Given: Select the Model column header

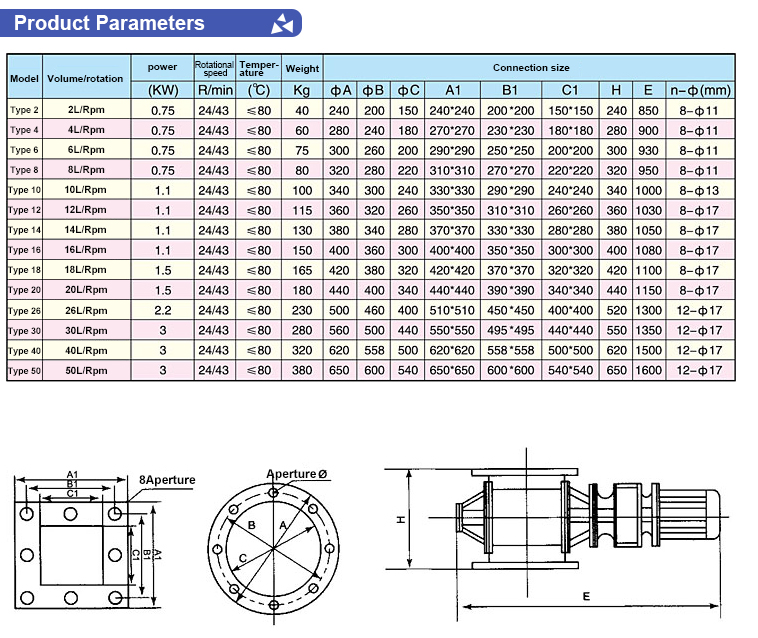Looking at the screenshot, I should pos(24,78).
